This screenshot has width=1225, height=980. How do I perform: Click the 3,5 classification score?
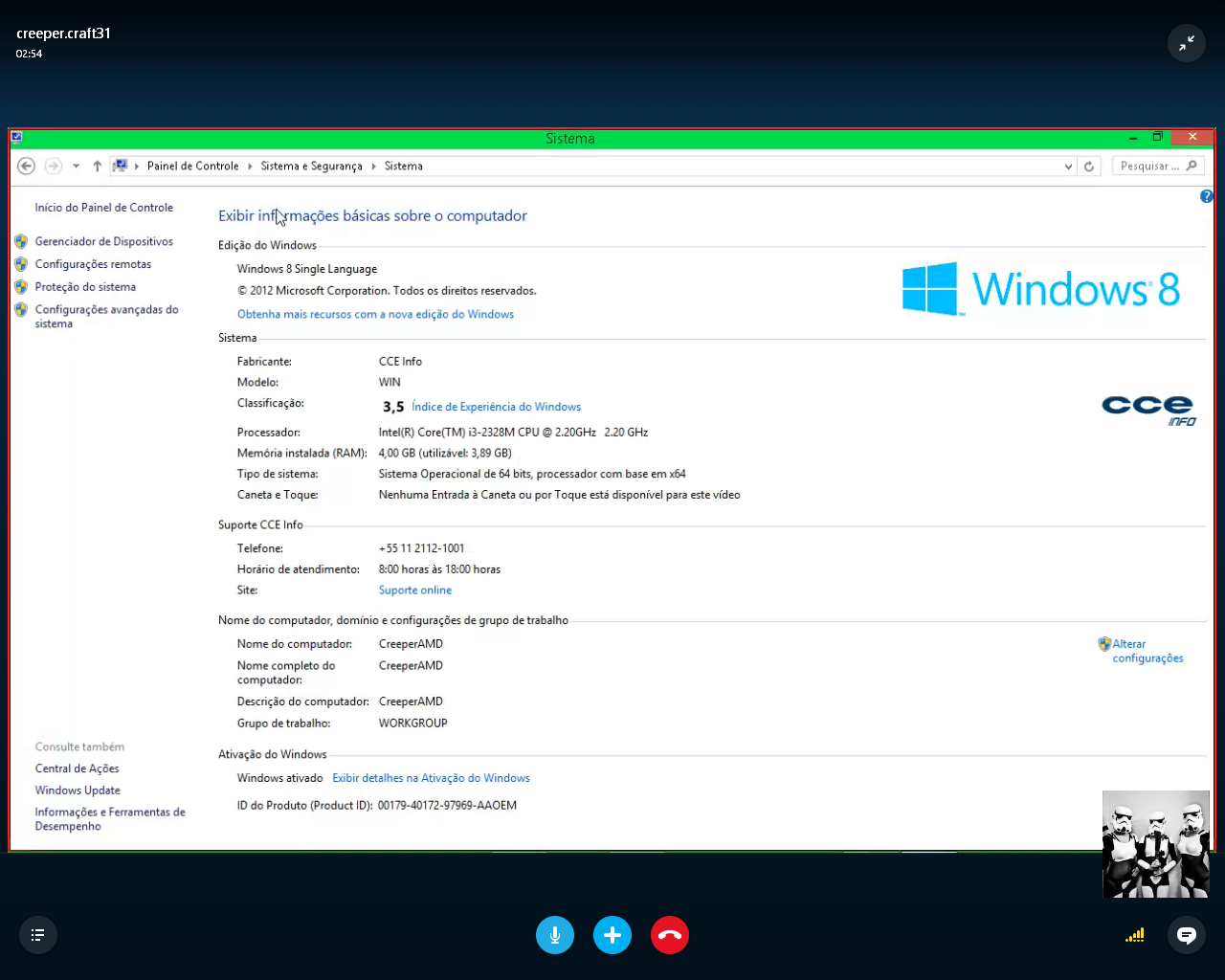pyautogui.click(x=393, y=407)
